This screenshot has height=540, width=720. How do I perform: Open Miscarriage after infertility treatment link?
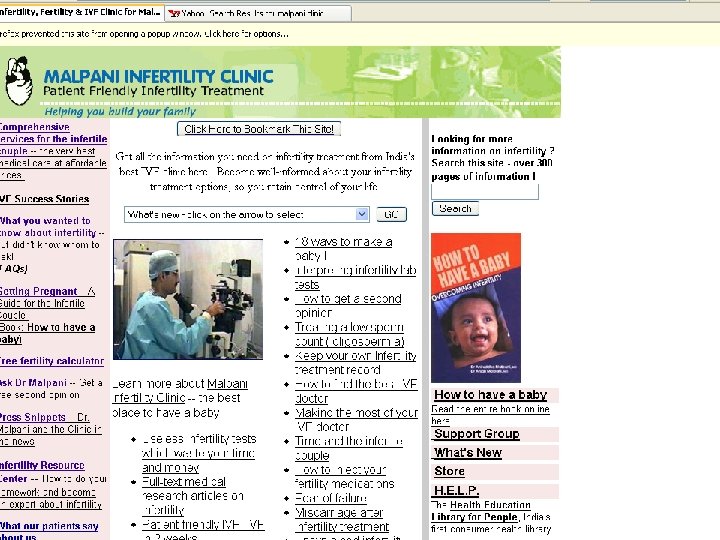(342, 519)
